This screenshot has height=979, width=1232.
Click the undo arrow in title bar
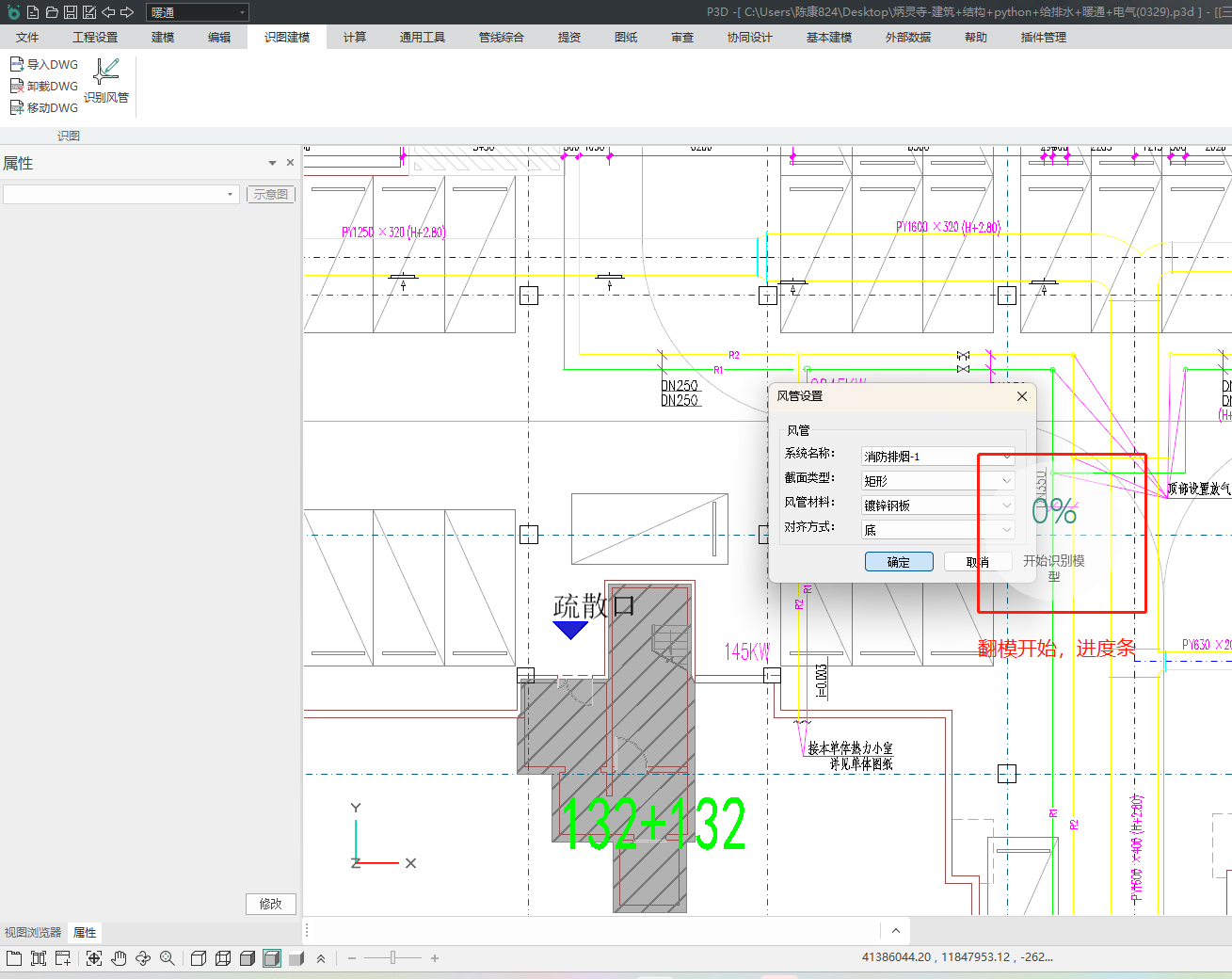(x=108, y=12)
